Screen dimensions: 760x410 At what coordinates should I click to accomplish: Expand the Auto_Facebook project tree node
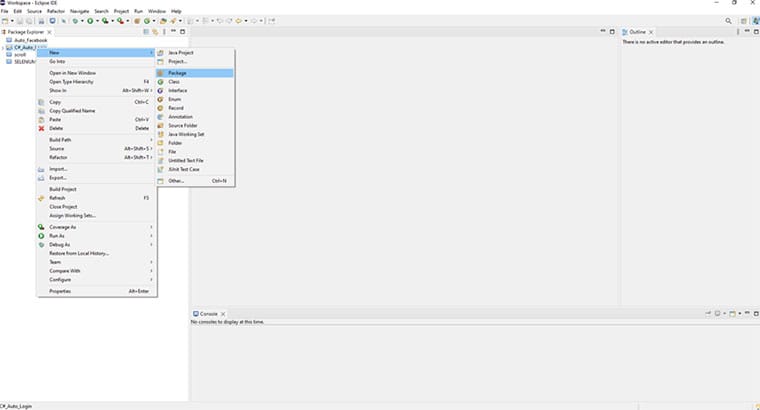tap(4, 39)
